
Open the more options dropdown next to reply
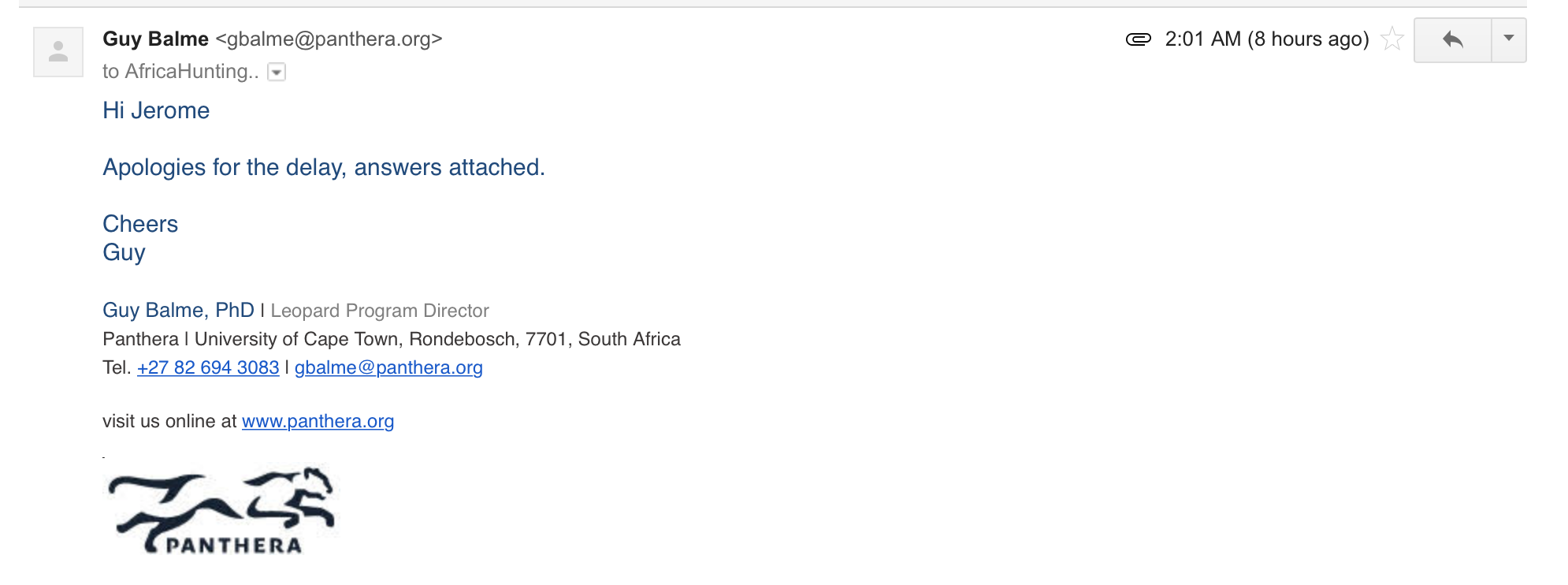[1509, 40]
